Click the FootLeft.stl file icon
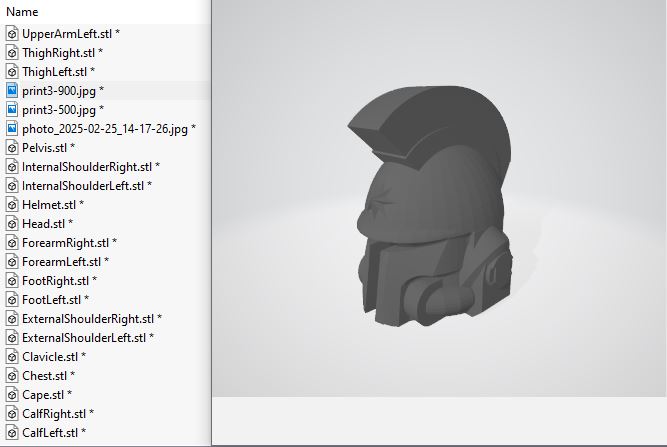The height and width of the screenshot is (447, 667). pos(12,299)
